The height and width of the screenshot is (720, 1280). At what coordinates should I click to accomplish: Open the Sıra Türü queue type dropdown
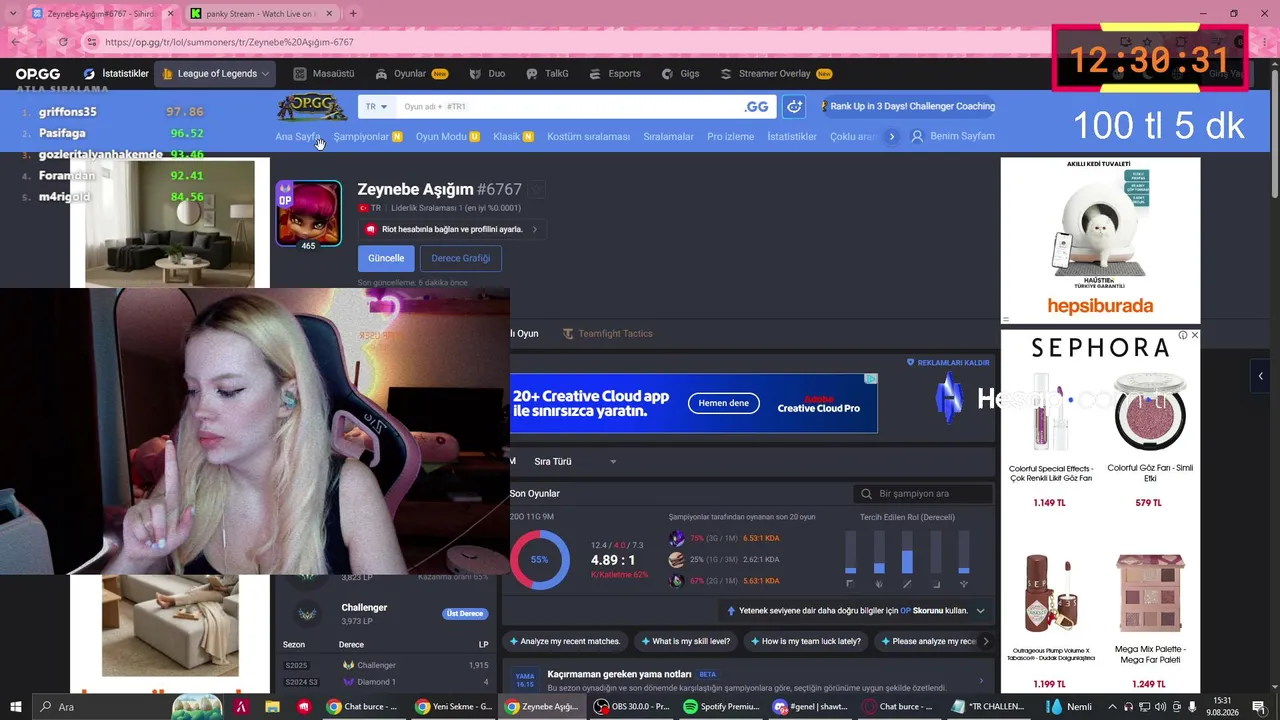tap(575, 462)
